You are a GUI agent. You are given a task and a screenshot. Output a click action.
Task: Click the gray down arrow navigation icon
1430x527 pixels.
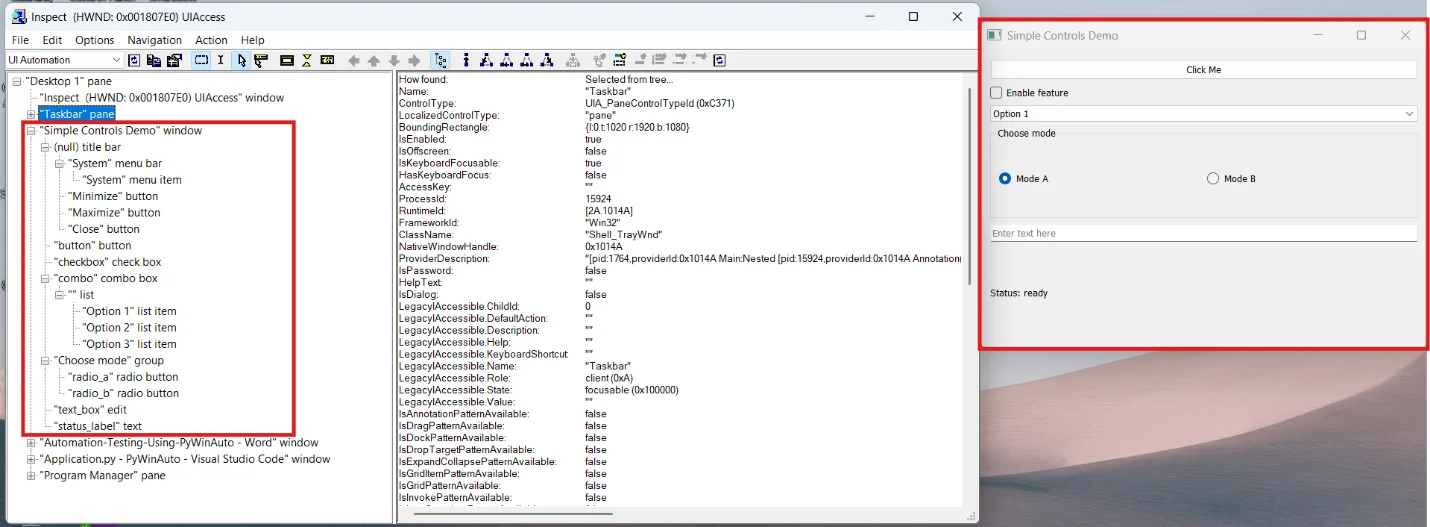pyautogui.click(x=394, y=61)
